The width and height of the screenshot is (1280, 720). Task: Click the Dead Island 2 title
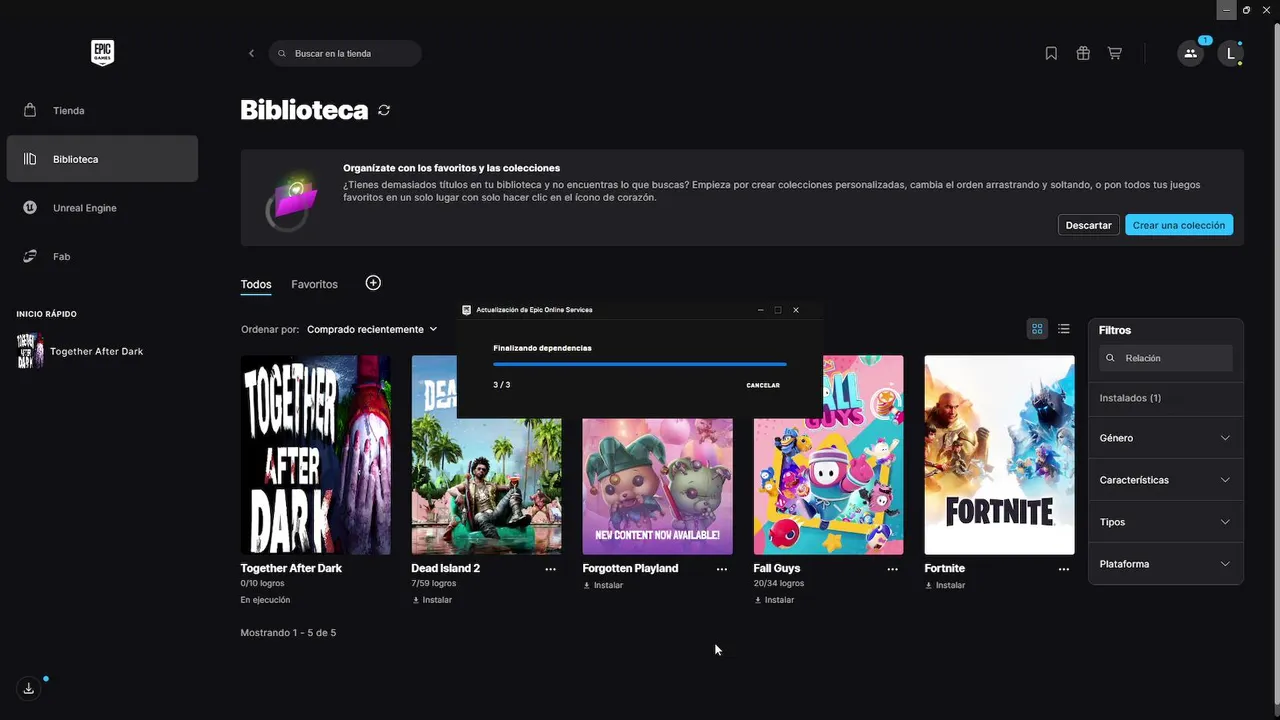coord(446,568)
